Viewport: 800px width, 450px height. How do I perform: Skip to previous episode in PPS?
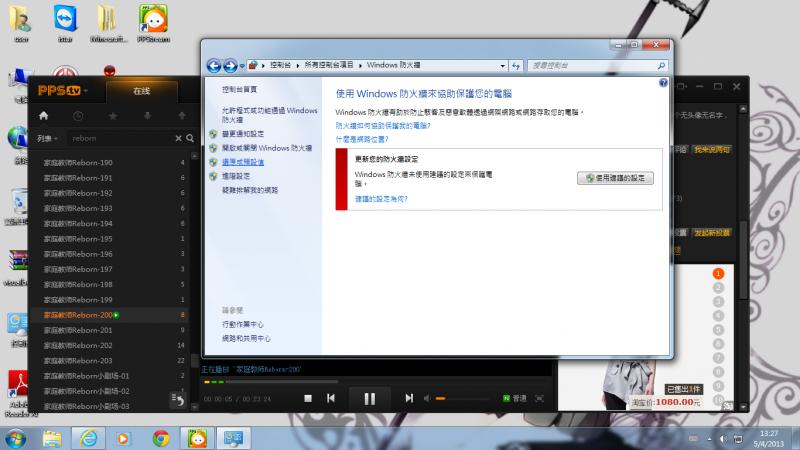point(331,398)
